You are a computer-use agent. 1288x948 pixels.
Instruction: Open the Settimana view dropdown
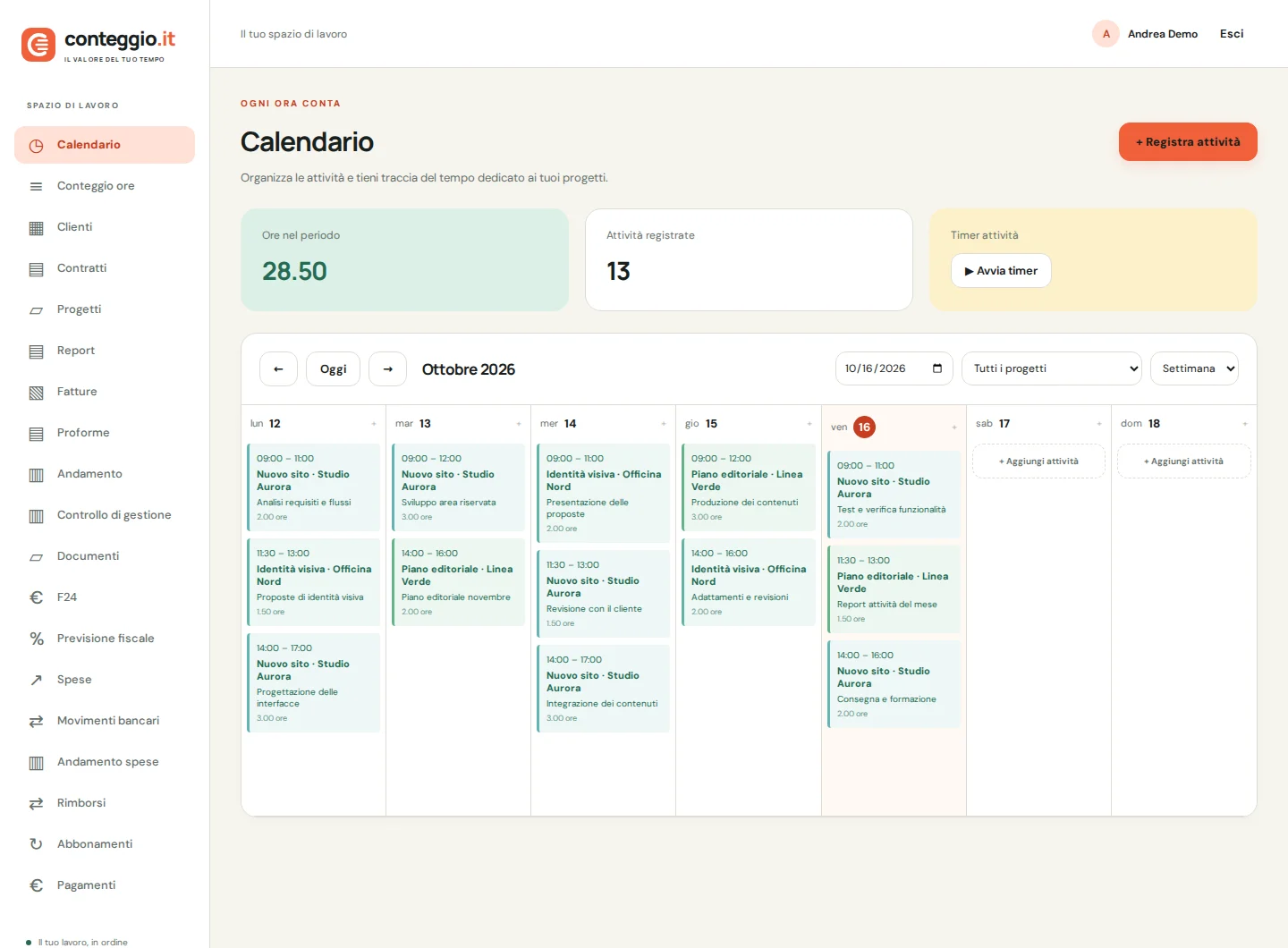tap(1194, 368)
